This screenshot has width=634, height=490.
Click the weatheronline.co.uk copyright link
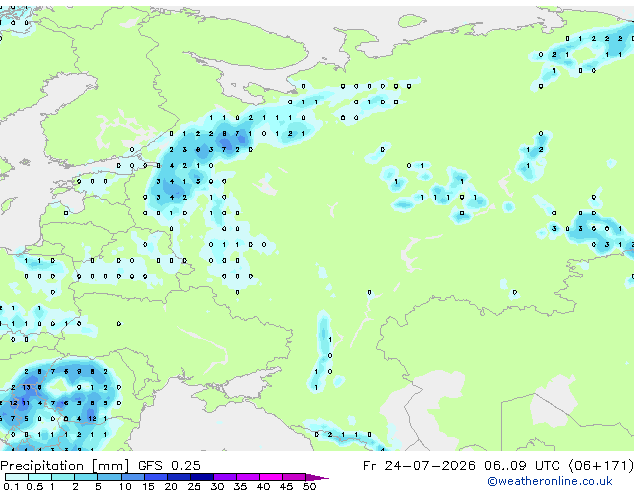(549, 481)
